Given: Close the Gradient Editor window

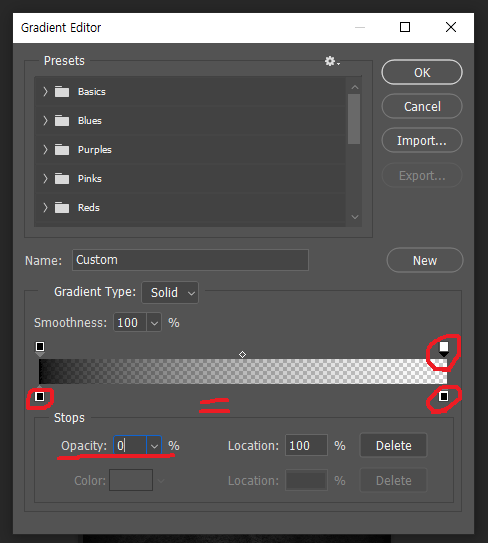Looking at the screenshot, I should click(451, 27).
